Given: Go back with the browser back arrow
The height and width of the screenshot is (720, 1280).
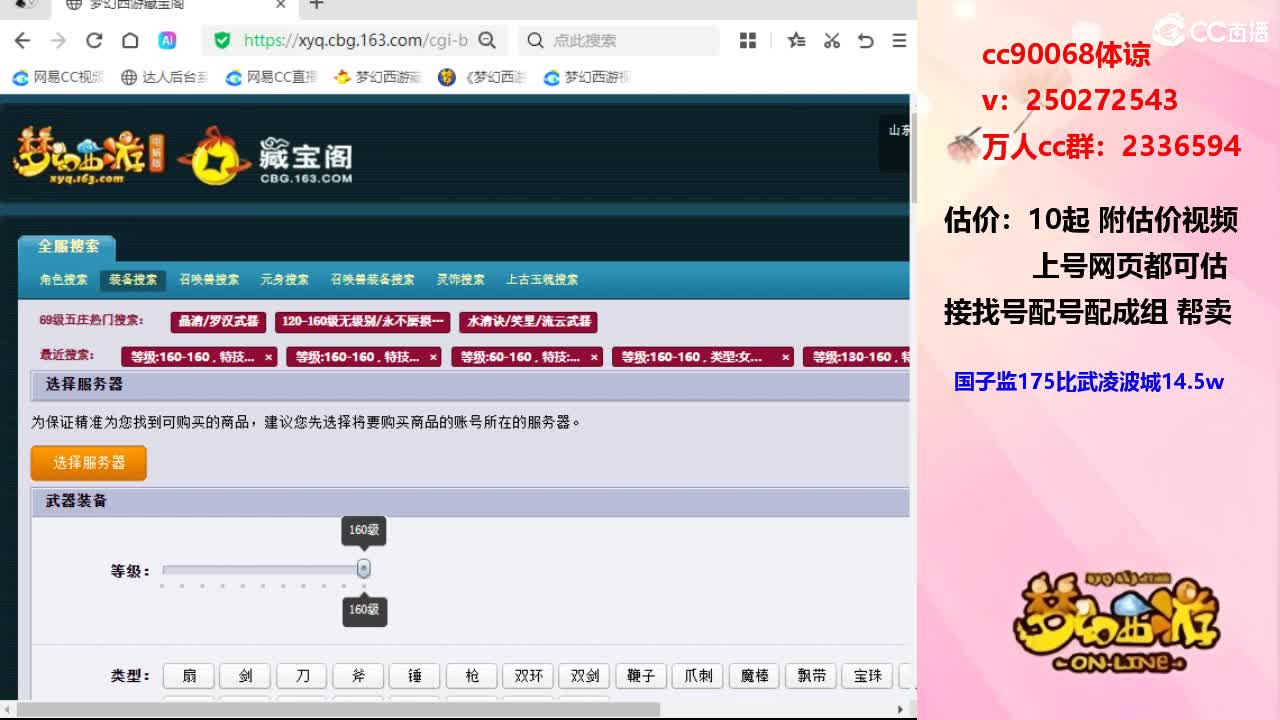Looking at the screenshot, I should [x=23, y=40].
